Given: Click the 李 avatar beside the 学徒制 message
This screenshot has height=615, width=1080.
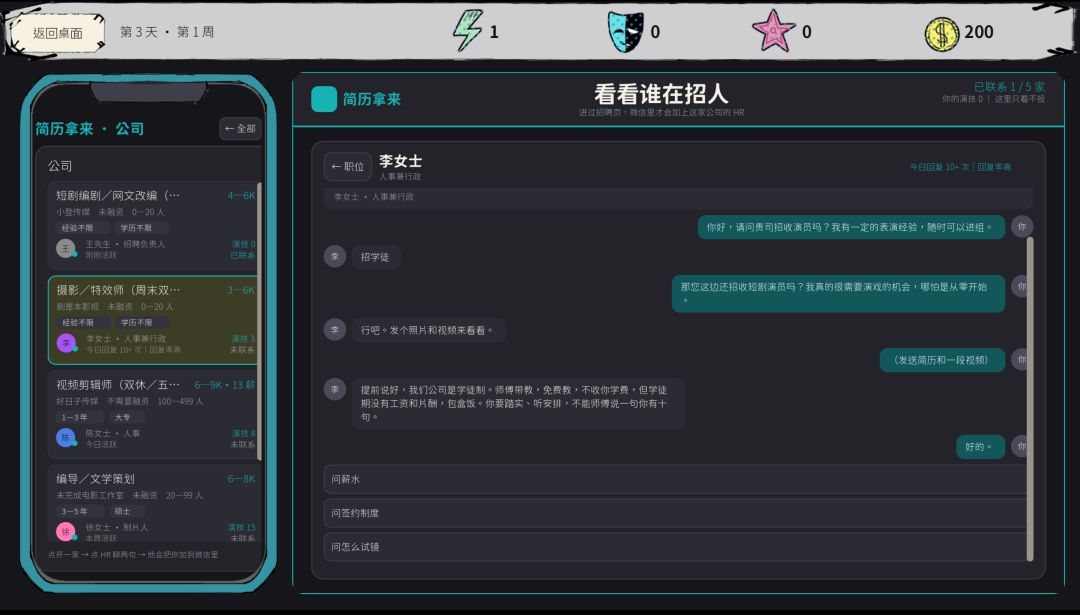Looking at the screenshot, I should tap(335, 389).
